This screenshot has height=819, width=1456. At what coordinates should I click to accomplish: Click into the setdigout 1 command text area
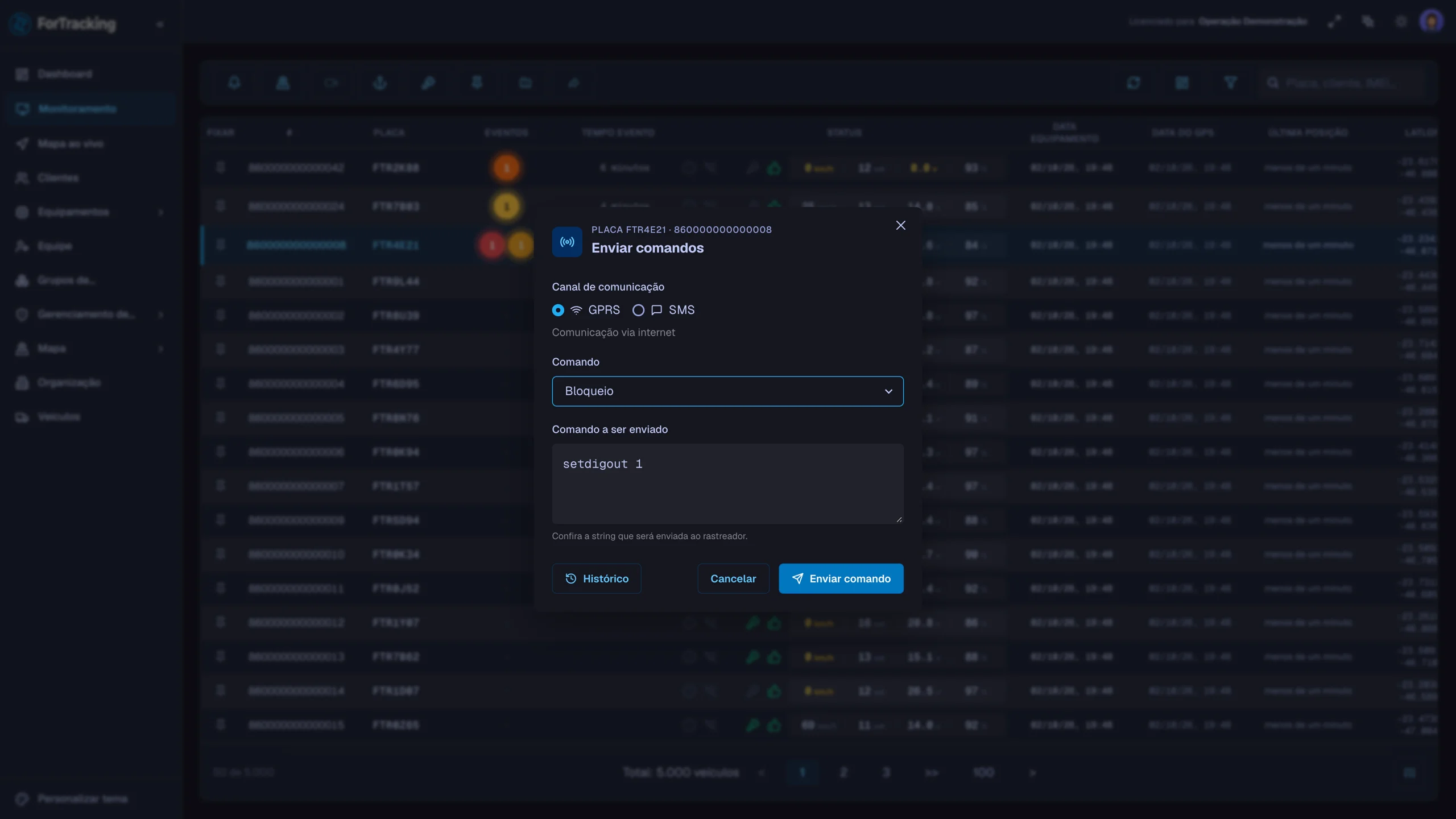727,483
